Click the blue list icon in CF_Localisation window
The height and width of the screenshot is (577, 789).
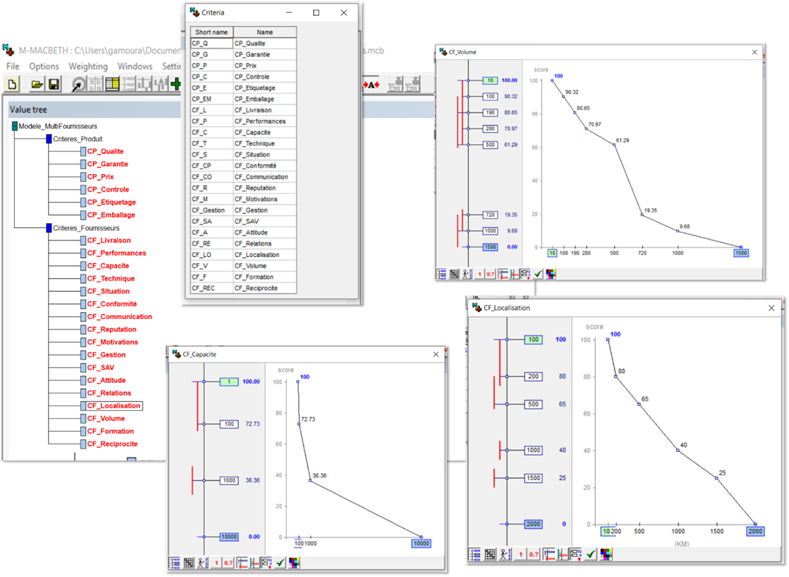476,554
